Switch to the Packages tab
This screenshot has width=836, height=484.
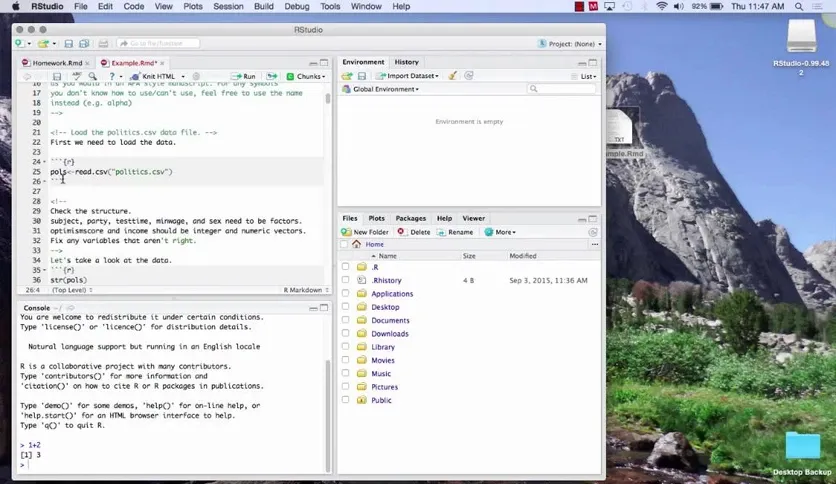point(411,219)
